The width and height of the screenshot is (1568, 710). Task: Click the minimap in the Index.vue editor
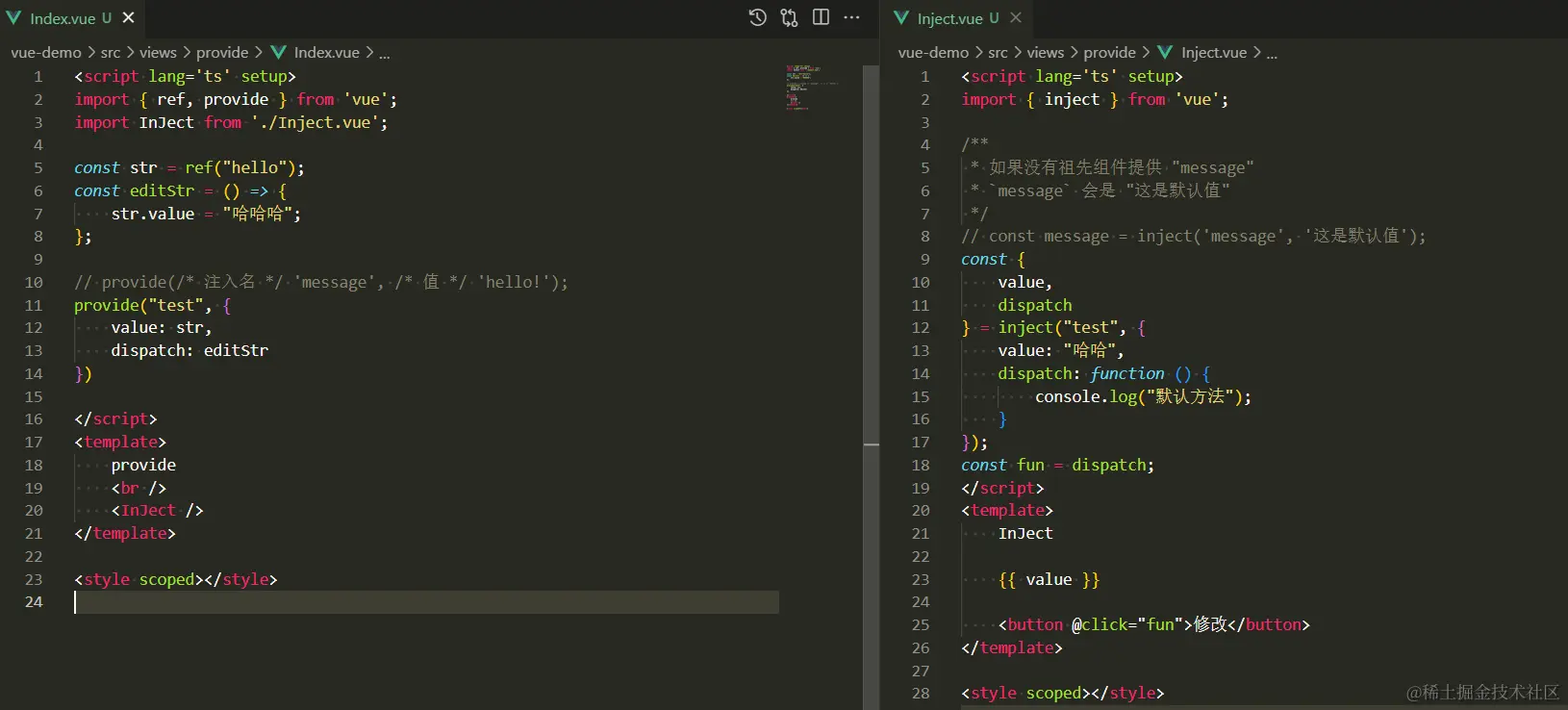pyautogui.click(x=812, y=89)
